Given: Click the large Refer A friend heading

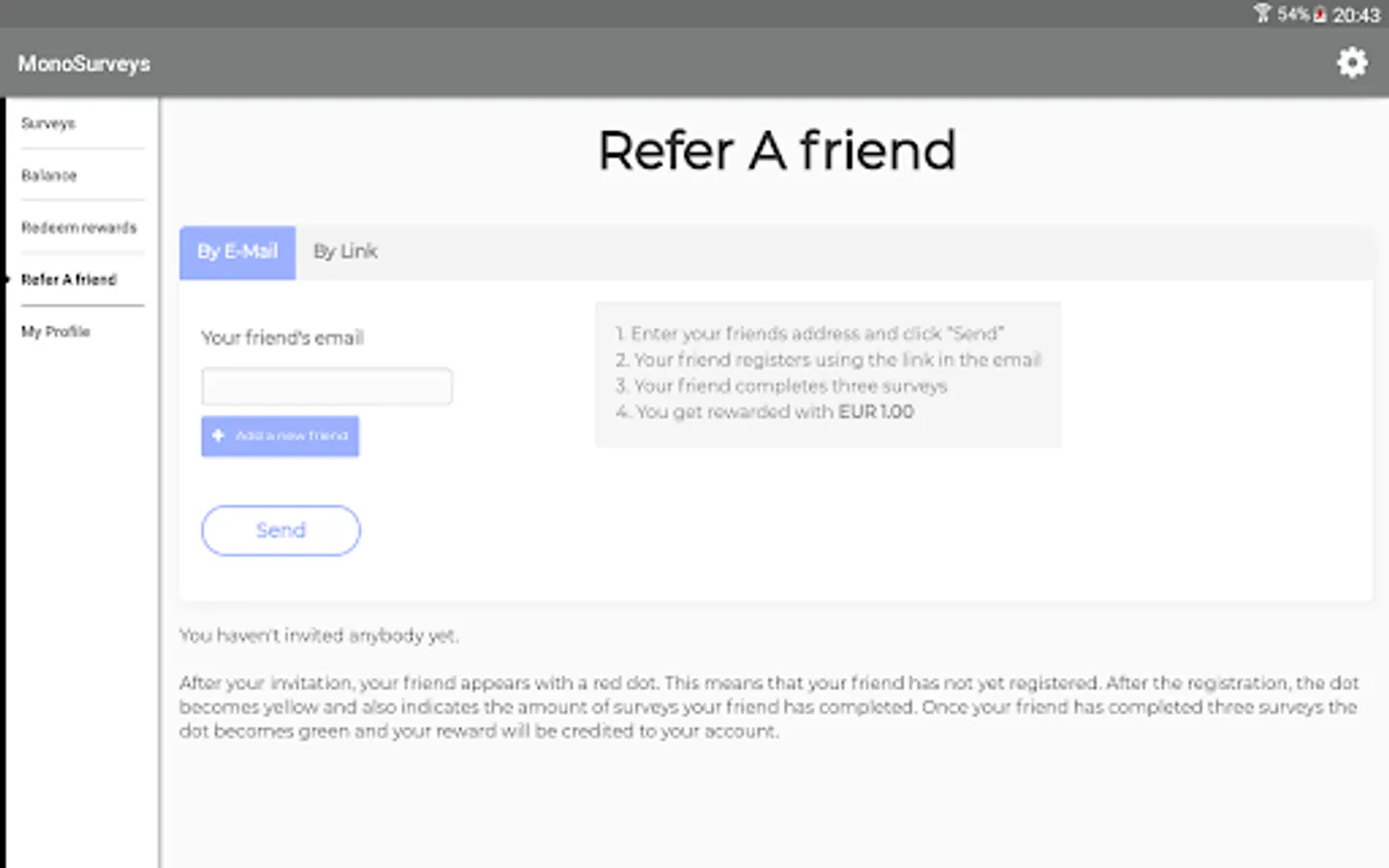Looking at the screenshot, I should click(x=776, y=151).
